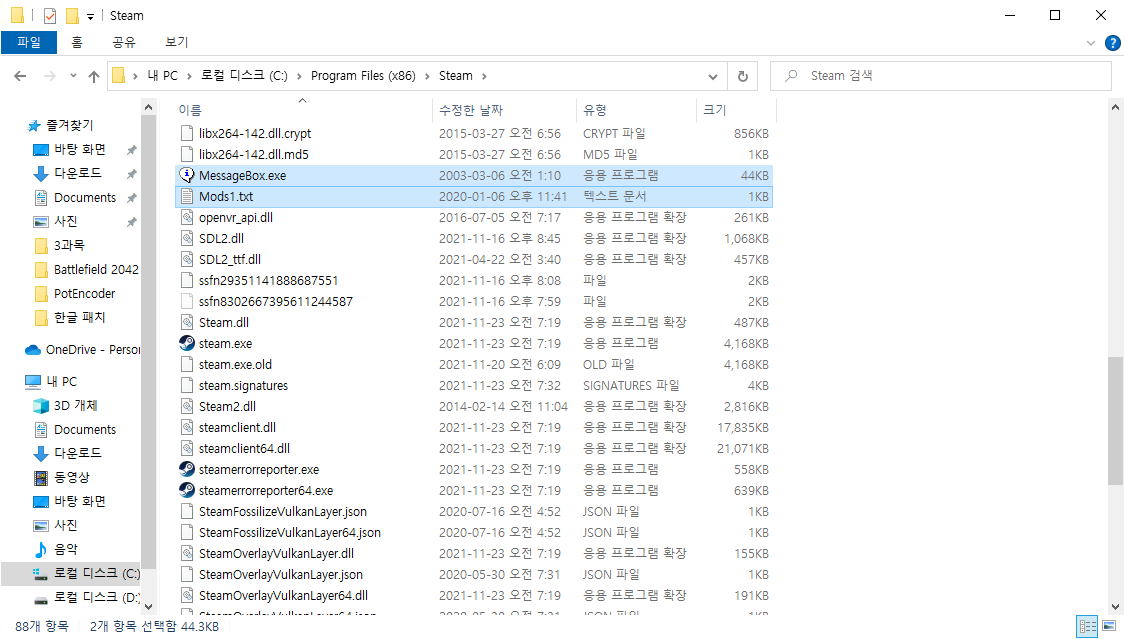The image size is (1125, 639).
Task: Select SteamOverlayVulkanLayer.dll
Action: pyautogui.click(x=276, y=553)
